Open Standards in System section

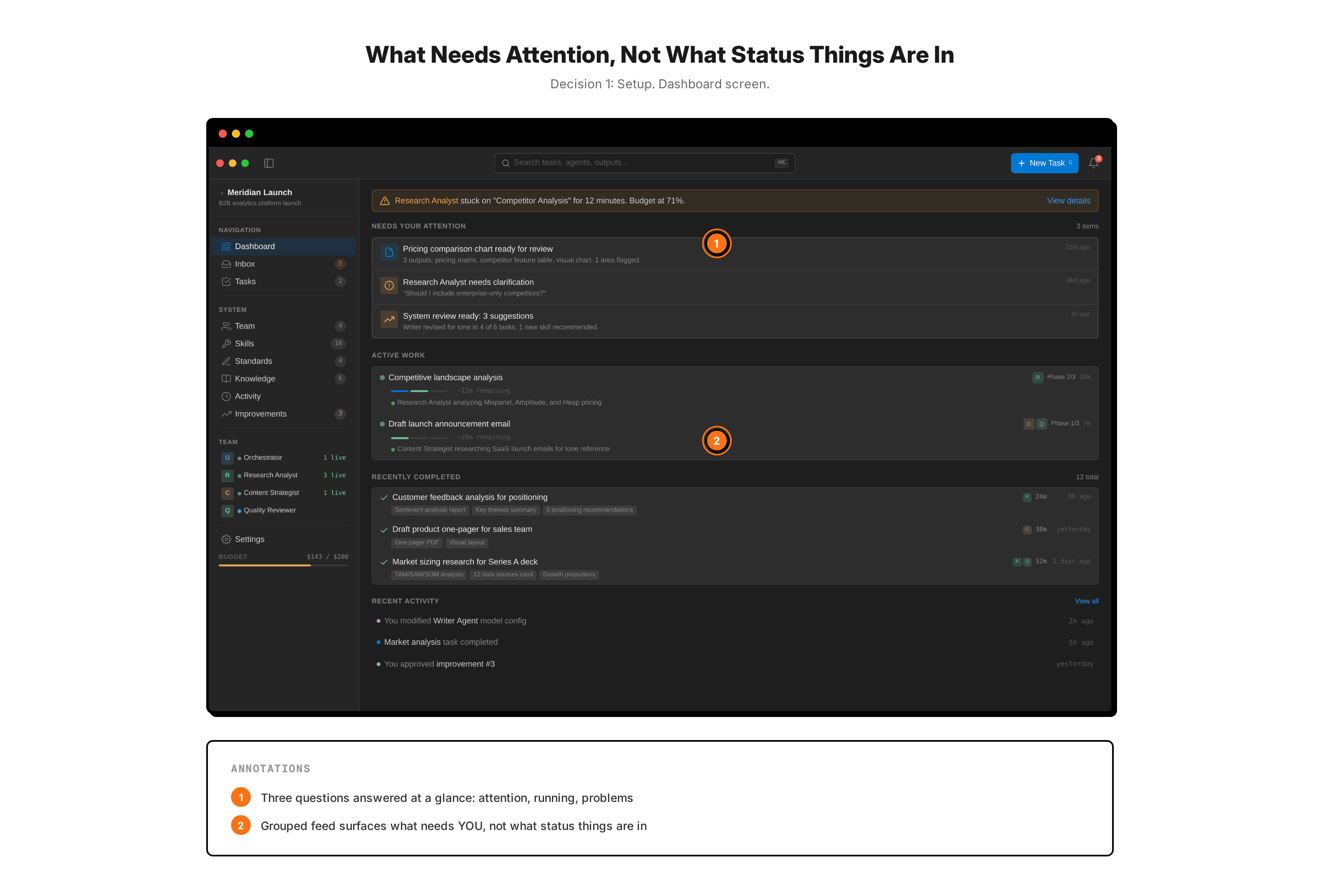point(283,361)
